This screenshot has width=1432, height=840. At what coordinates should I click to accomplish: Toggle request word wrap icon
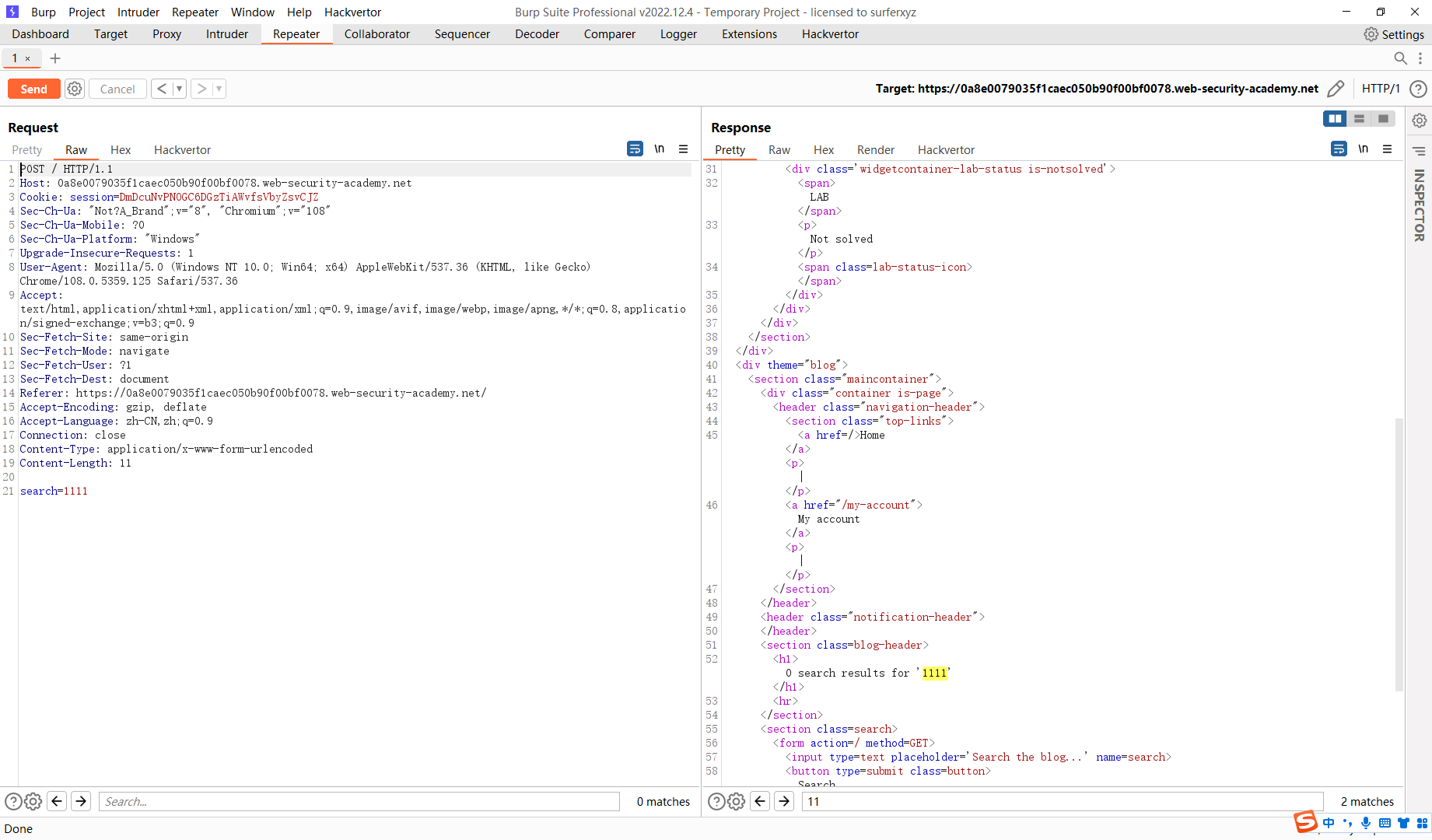pos(635,149)
